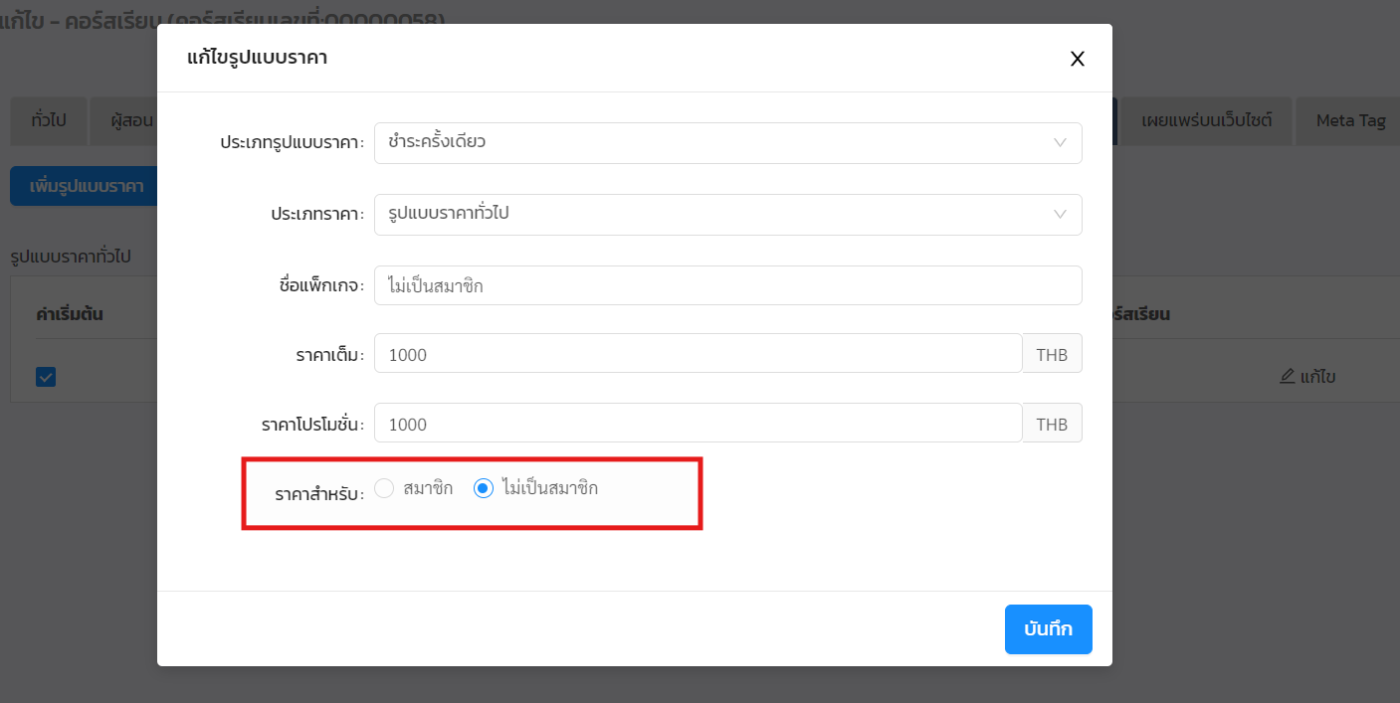Click the เพิ่มรูปแบบราคา button
The height and width of the screenshot is (703, 1400).
pos(86,186)
